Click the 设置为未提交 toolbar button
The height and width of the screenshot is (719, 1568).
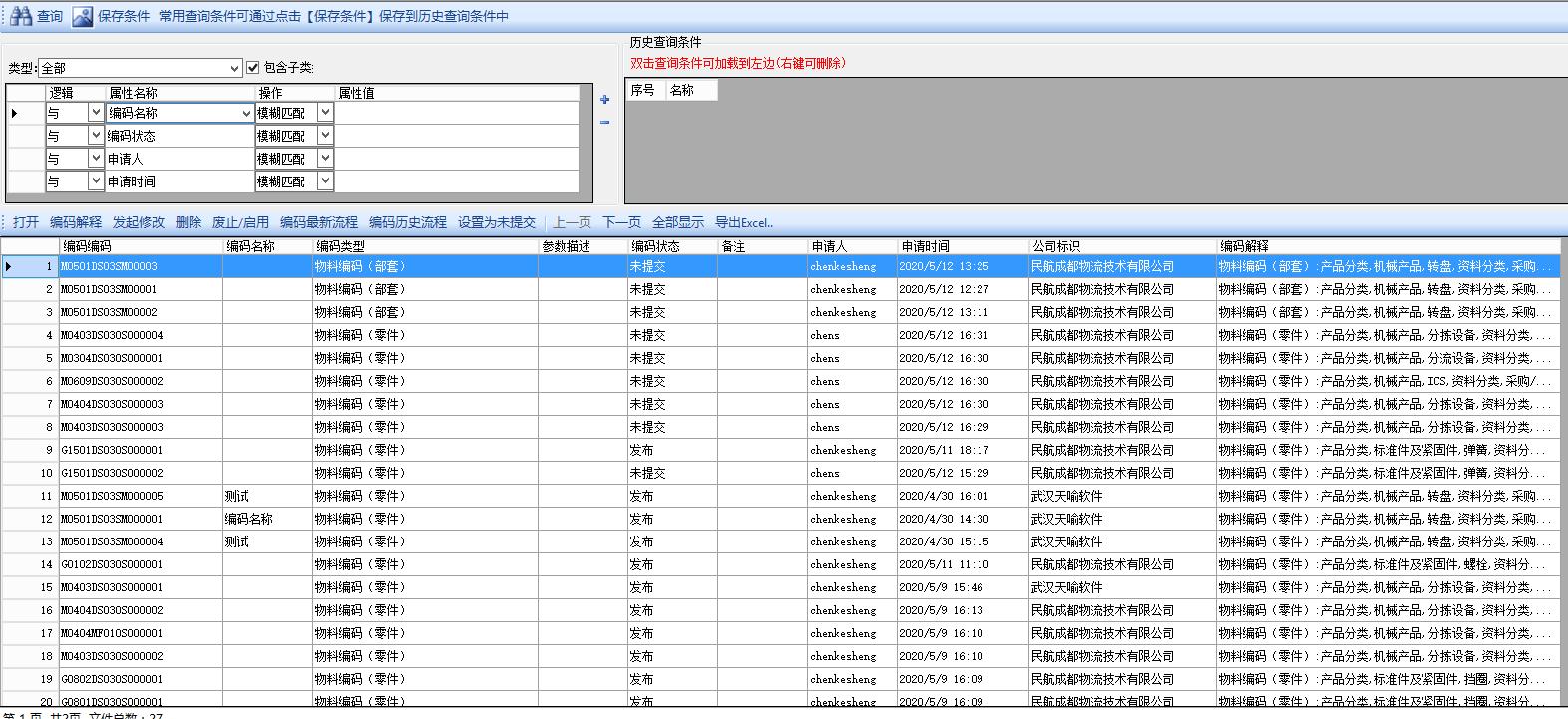point(497,222)
